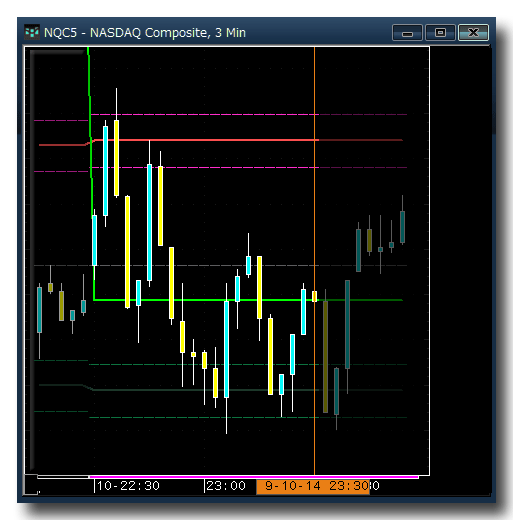Minimize the NQC5 chart window
This screenshot has height=520, width=513.
(407, 33)
